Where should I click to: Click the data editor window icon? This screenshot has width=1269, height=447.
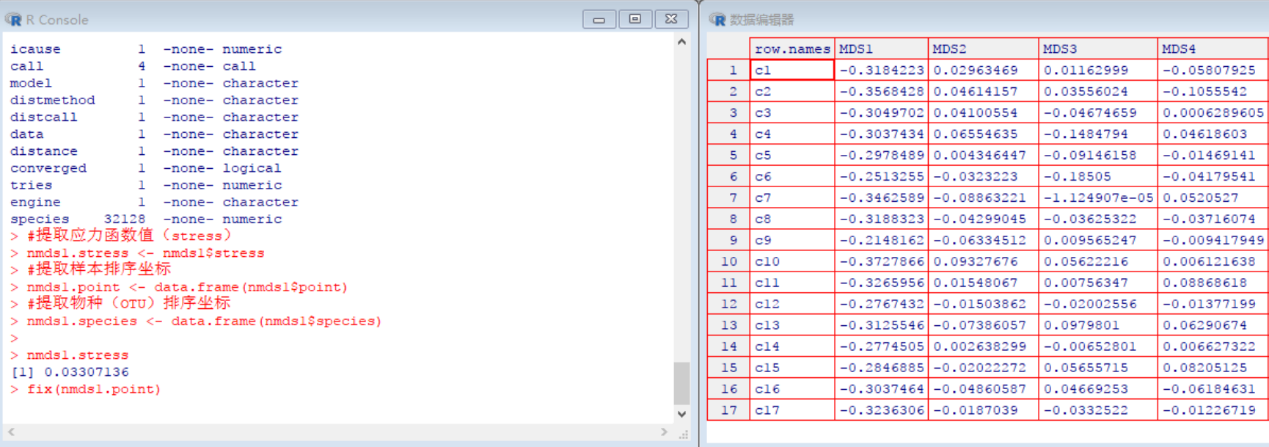719,19
